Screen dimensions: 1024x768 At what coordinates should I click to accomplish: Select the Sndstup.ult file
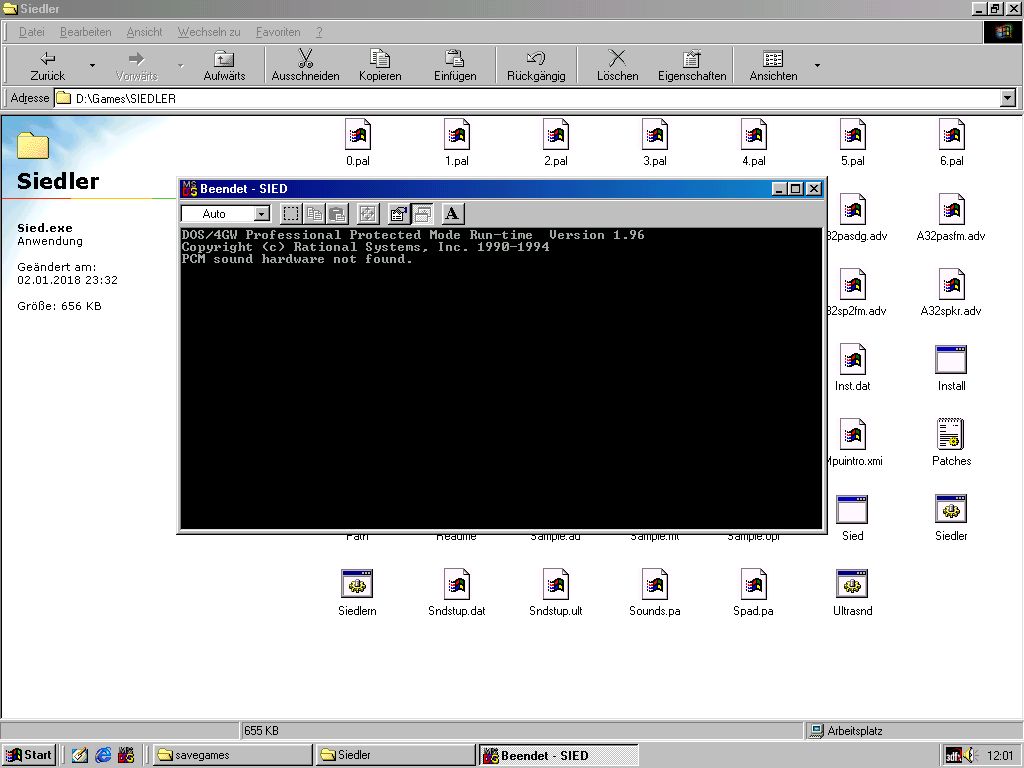556,593
